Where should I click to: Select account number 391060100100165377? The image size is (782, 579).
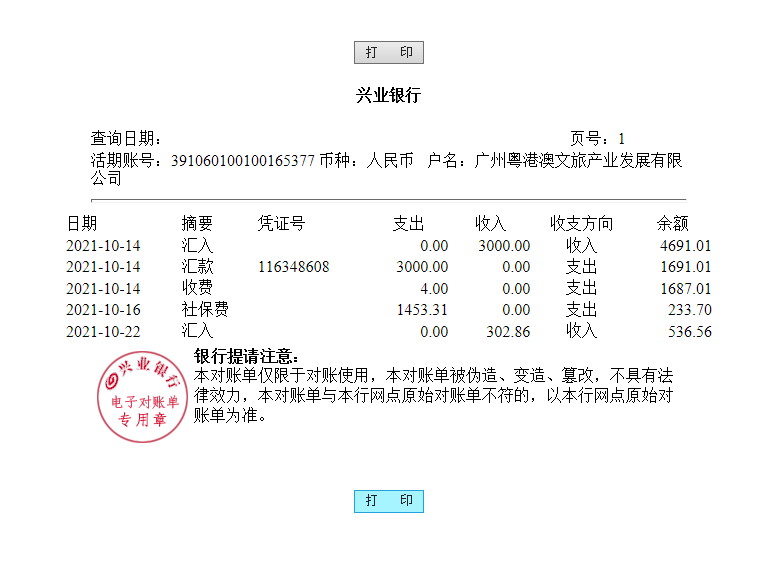(242, 161)
